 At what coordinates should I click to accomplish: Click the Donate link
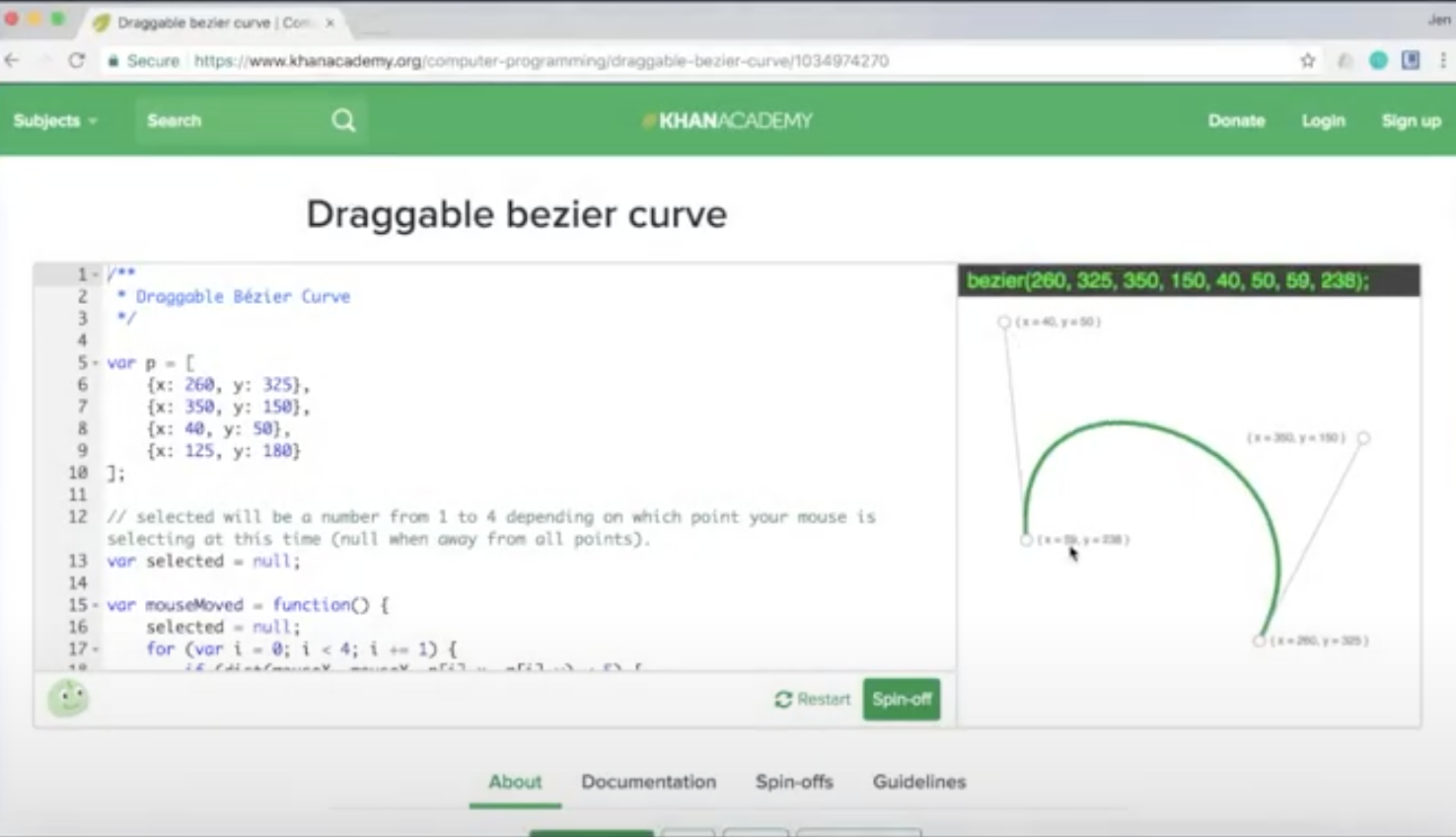[x=1236, y=120]
